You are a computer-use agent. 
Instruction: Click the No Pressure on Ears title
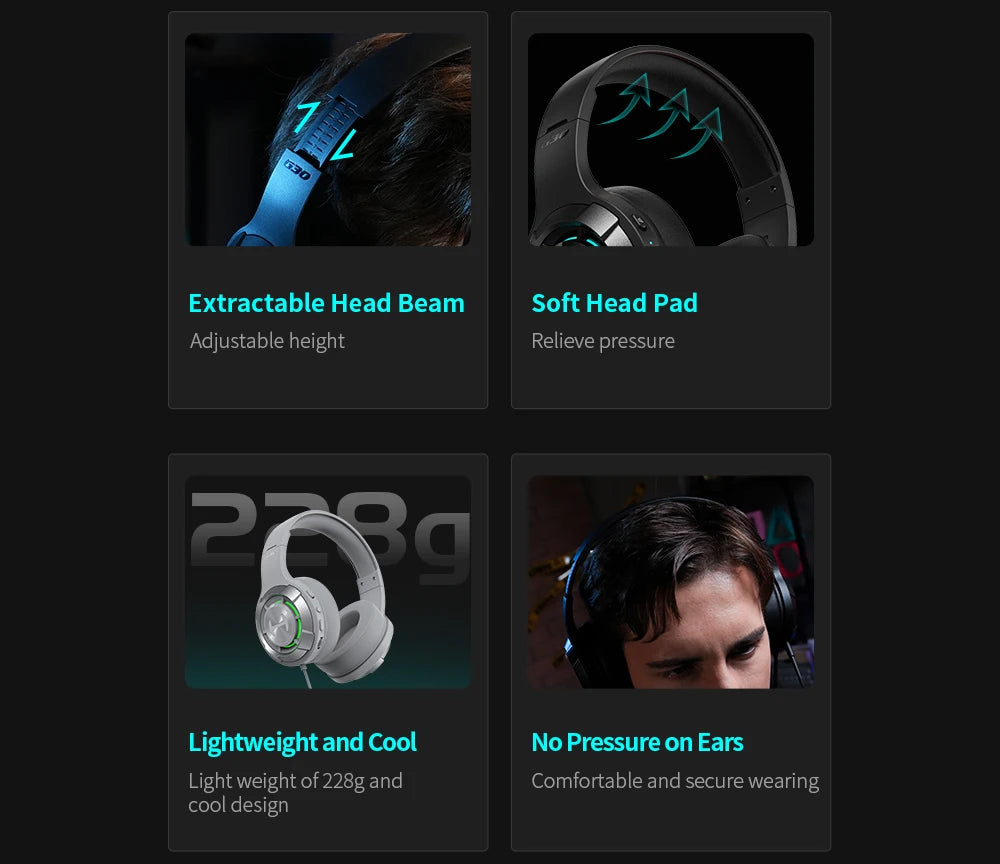pyautogui.click(x=638, y=742)
